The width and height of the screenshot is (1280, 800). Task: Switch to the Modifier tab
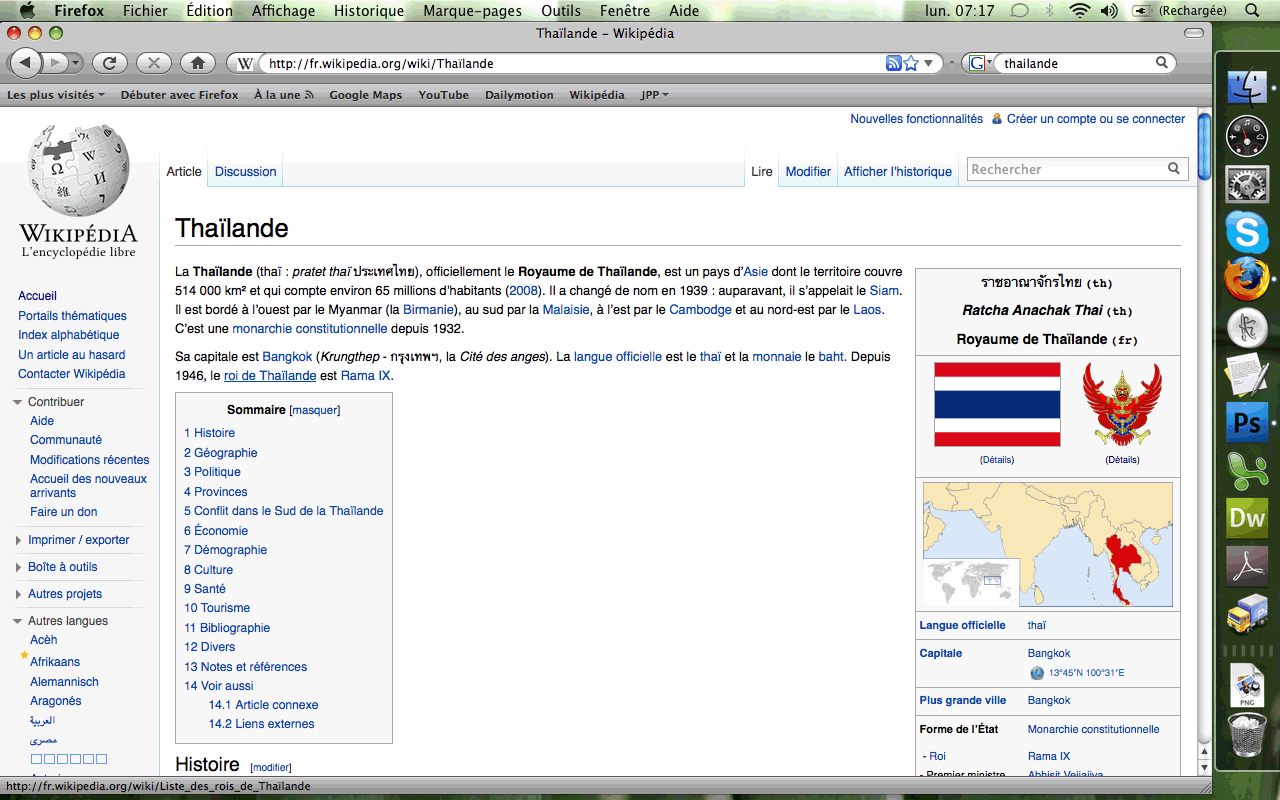pyautogui.click(x=808, y=172)
